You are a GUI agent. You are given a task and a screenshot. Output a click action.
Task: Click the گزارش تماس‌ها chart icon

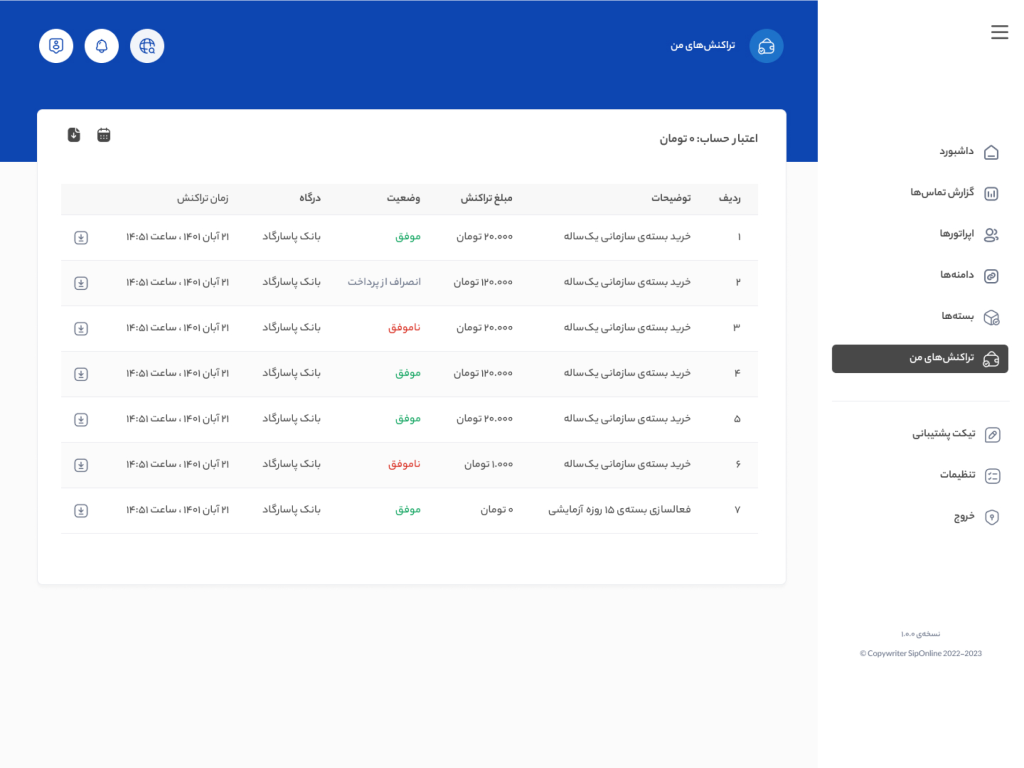click(991, 193)
